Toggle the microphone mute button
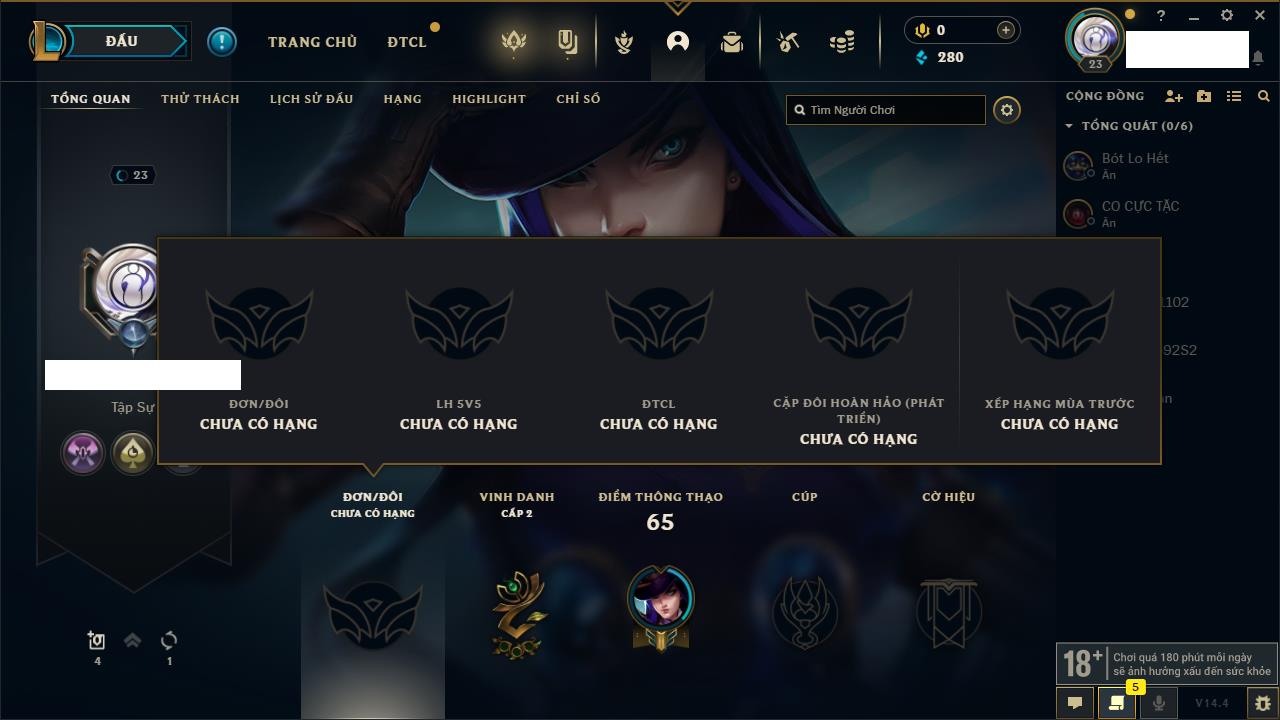Screen dimensions: 1280x720 click(x=1158, y=703)
